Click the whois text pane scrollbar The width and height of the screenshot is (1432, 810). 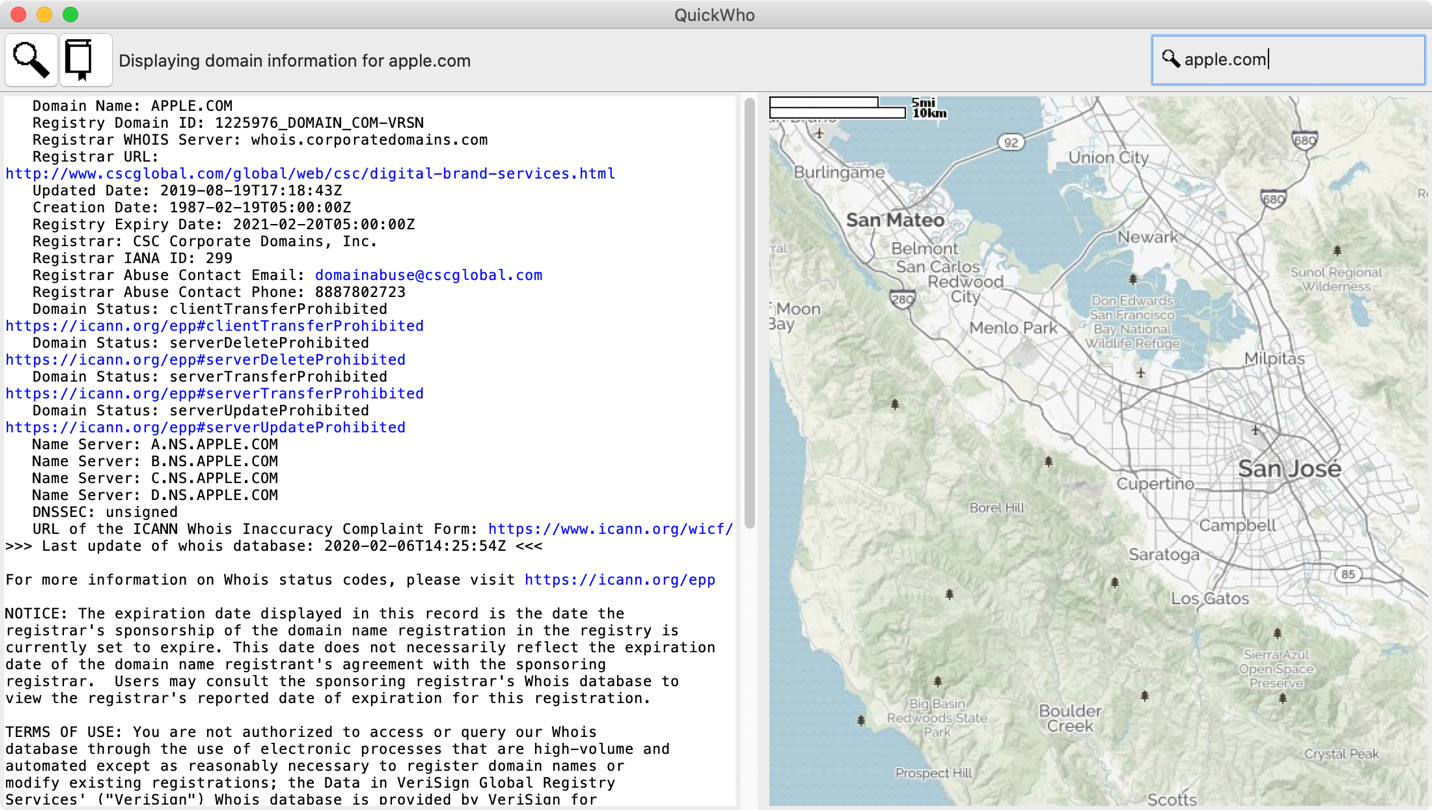coord(750,313)
